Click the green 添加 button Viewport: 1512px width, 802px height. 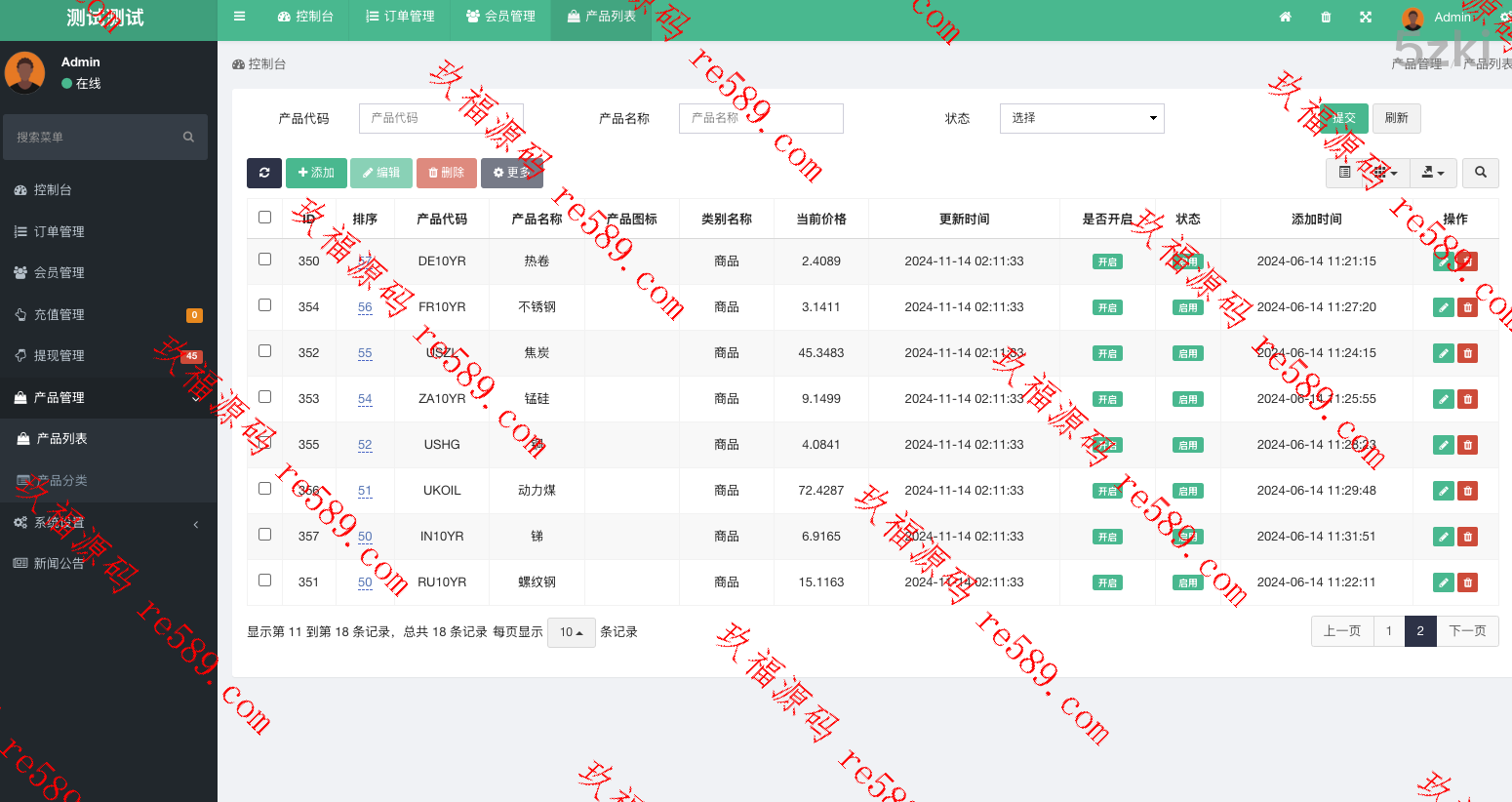coord(316,173)
